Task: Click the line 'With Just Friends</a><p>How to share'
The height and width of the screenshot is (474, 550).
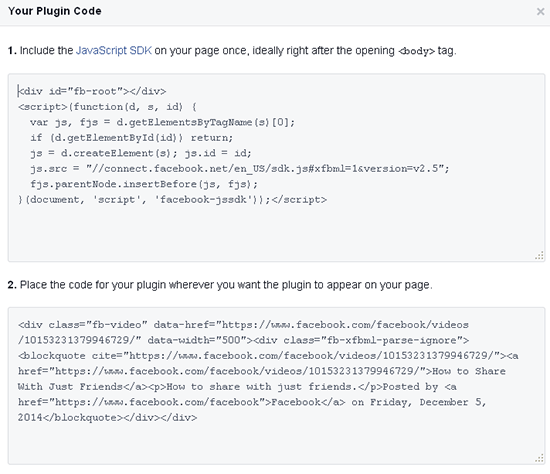Action: coord(237,387)
